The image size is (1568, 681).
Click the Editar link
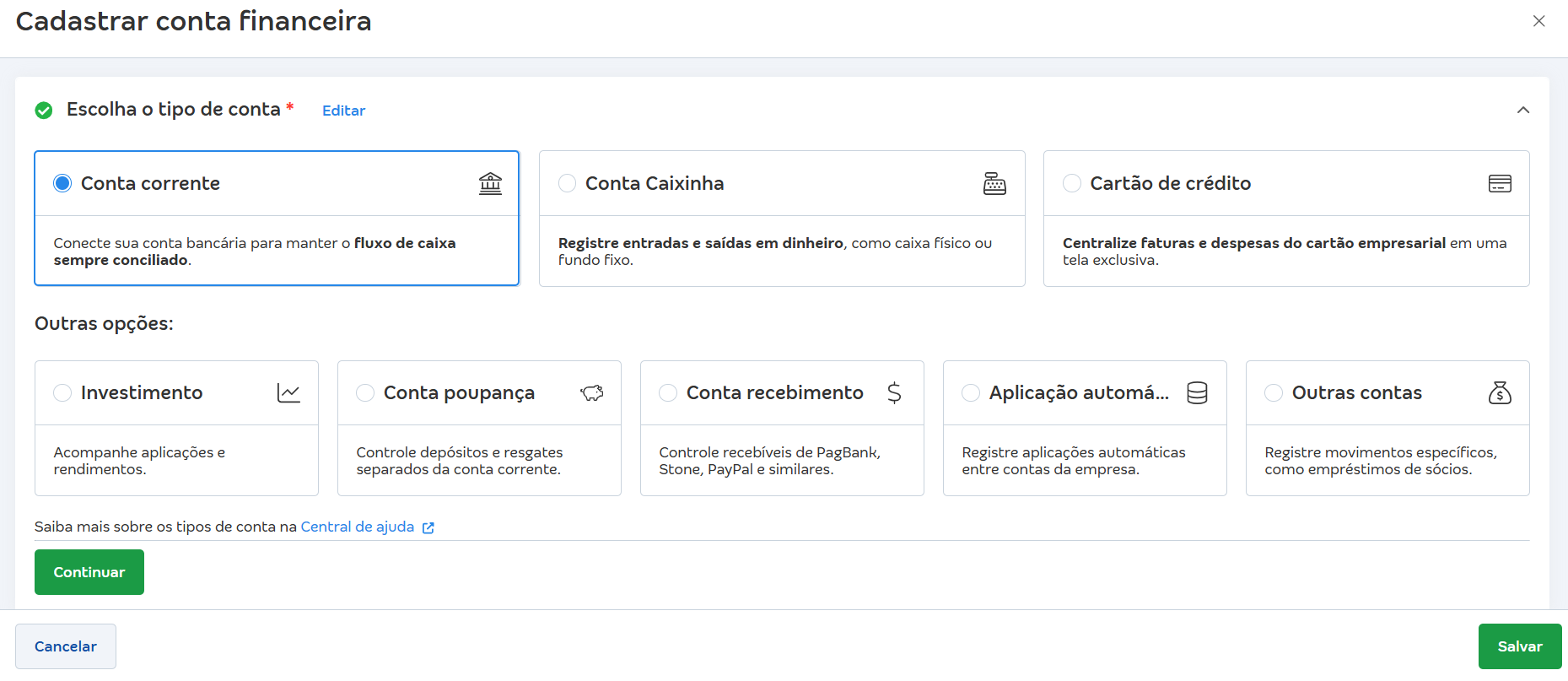343,111
